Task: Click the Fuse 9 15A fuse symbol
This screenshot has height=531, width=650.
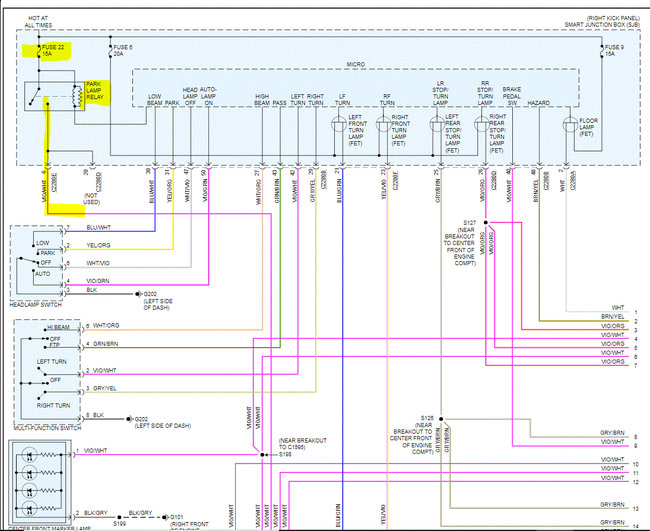Action: pyautogui.click(x=602, y=51)
